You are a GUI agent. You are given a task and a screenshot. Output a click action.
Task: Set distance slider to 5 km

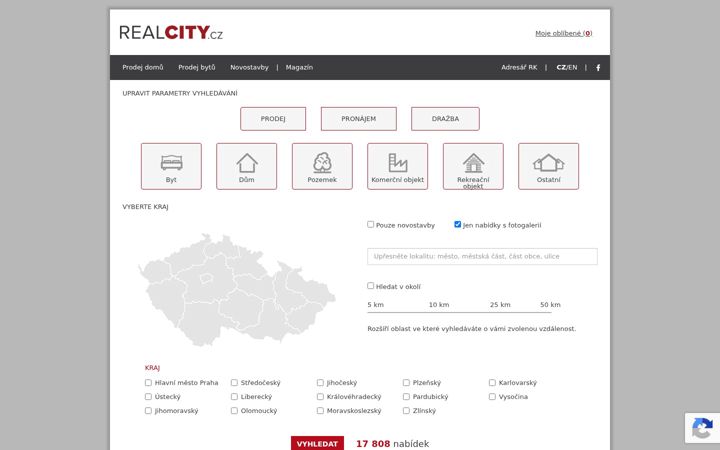tap(376, 305)
